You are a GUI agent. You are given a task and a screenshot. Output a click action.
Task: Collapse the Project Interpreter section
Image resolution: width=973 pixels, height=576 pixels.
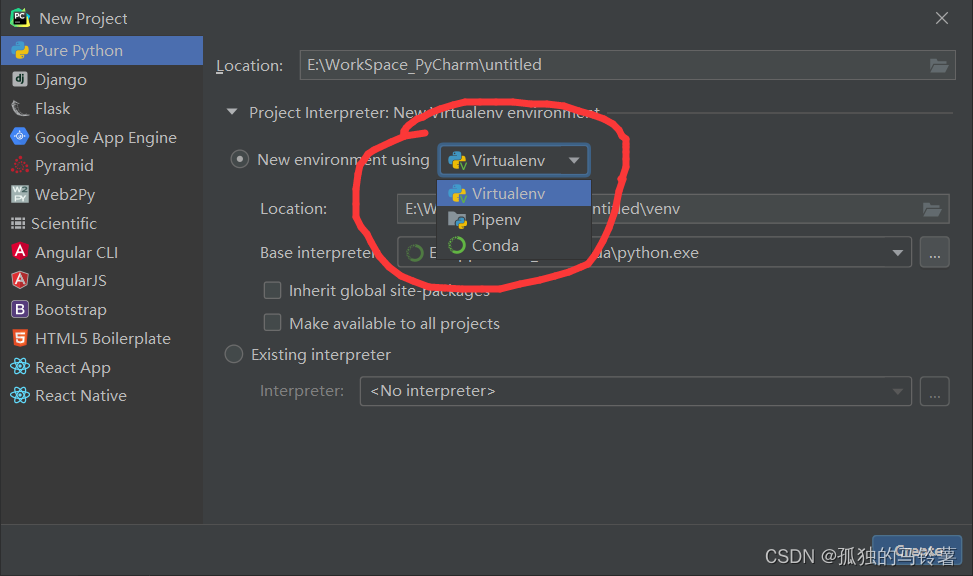(x=232, y=112)
